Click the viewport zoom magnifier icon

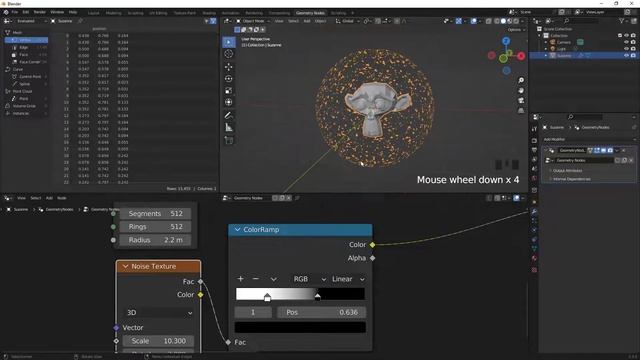pyautogui.click(x=521, y=80)
